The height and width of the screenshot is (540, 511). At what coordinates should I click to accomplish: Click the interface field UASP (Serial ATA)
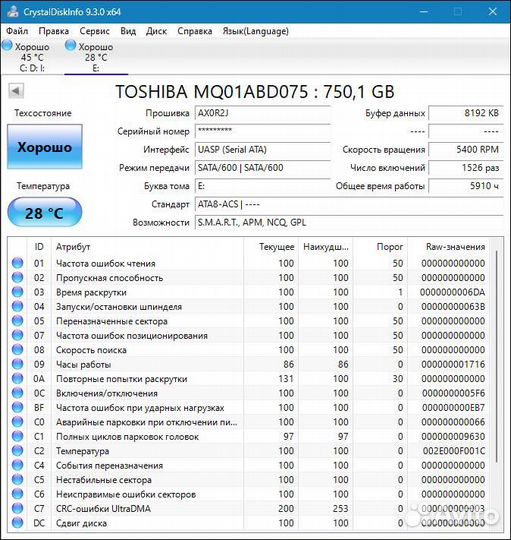tap(263, 149)
